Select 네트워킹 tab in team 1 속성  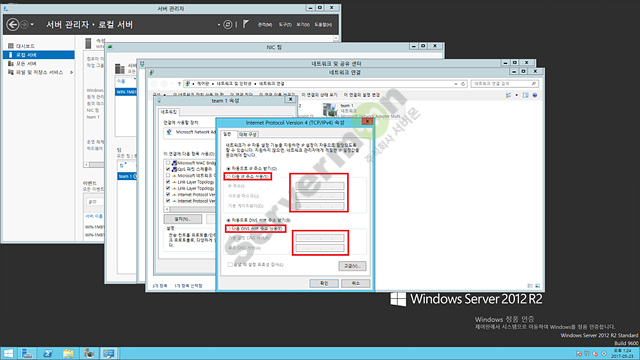tap(169, 112)
